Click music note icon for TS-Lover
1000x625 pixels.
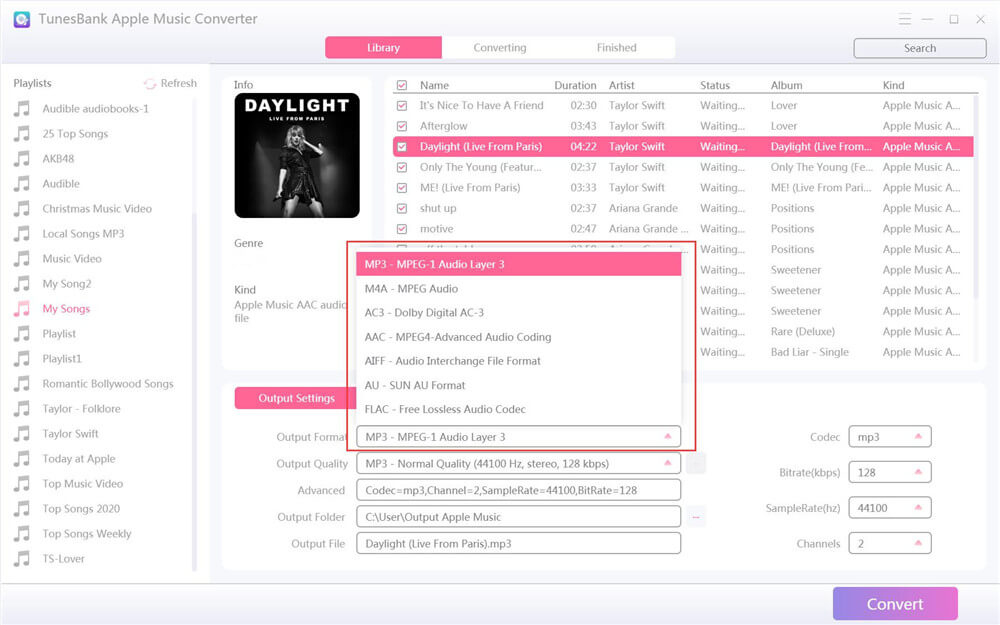(x=22, y=559)
